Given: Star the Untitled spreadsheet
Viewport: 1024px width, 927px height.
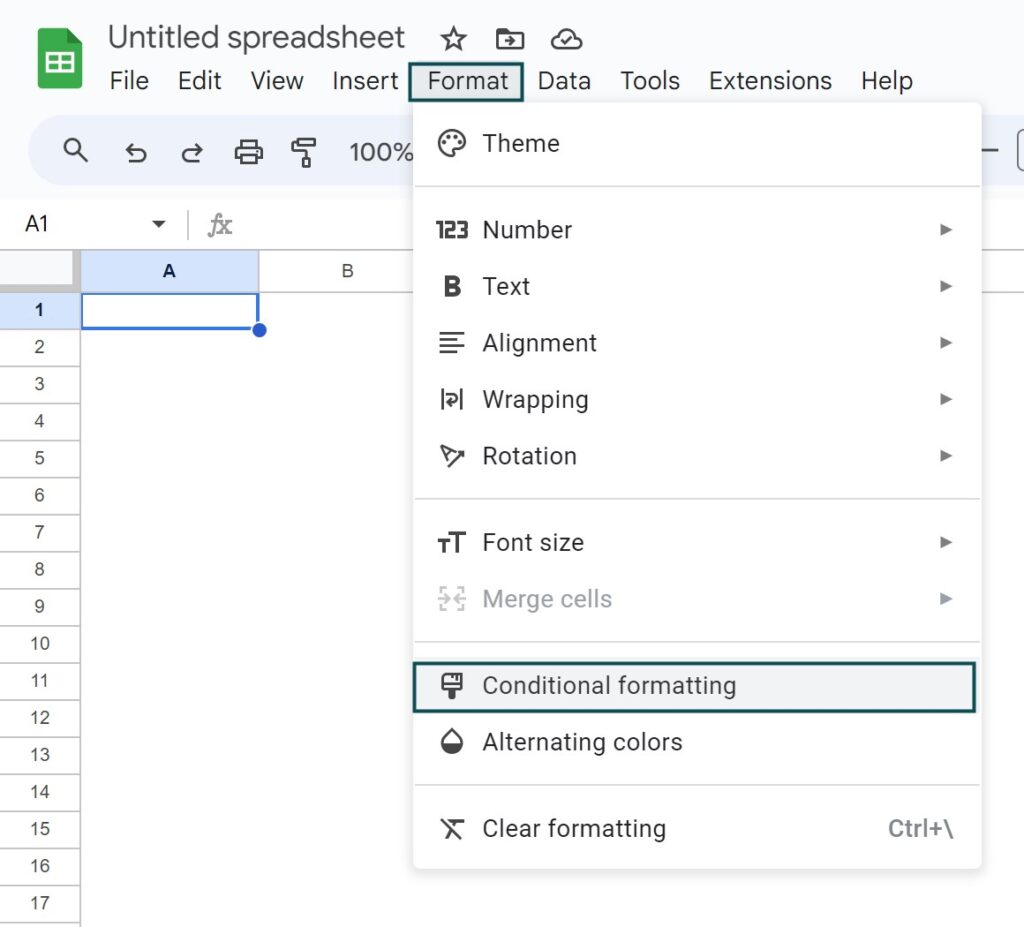Looking at the screenshot, I should (454, 39).
